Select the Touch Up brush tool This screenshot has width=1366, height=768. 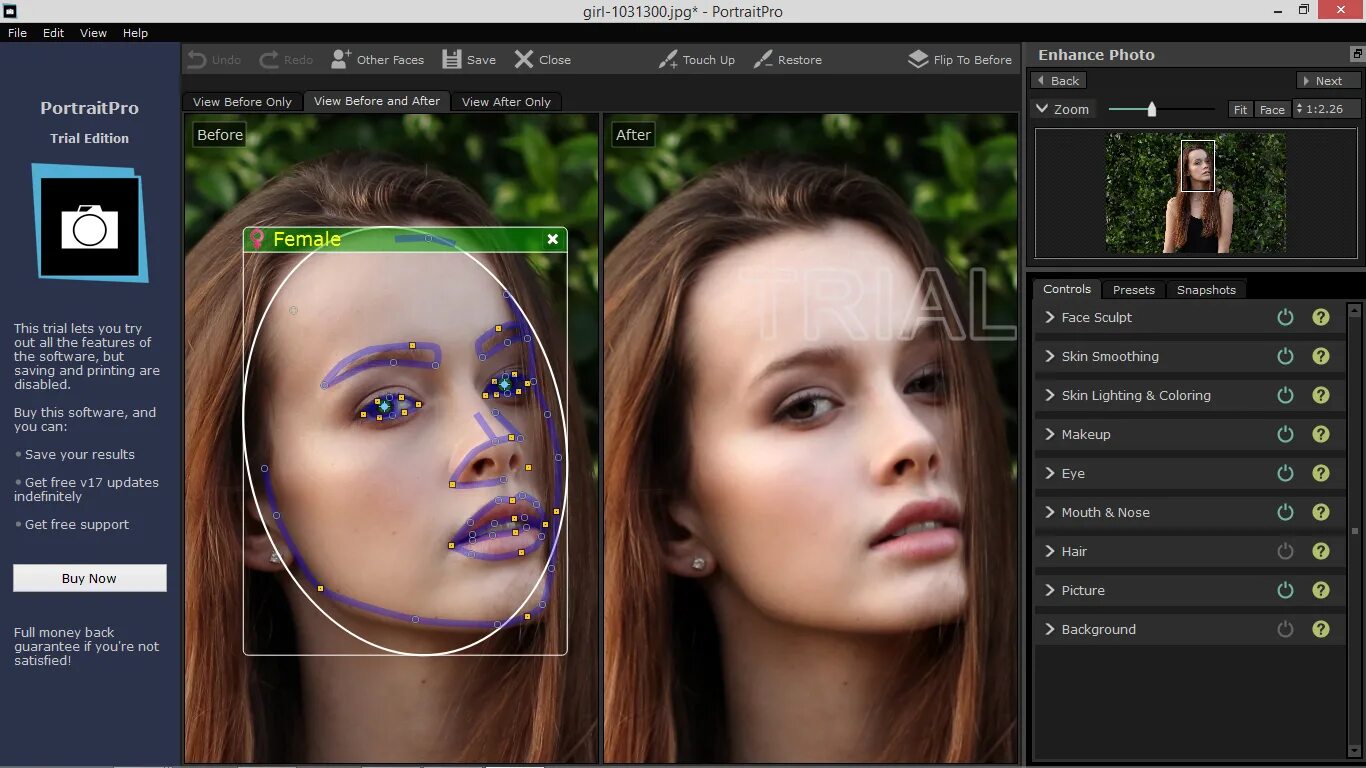pyautogui.click(x=696, y=60)
